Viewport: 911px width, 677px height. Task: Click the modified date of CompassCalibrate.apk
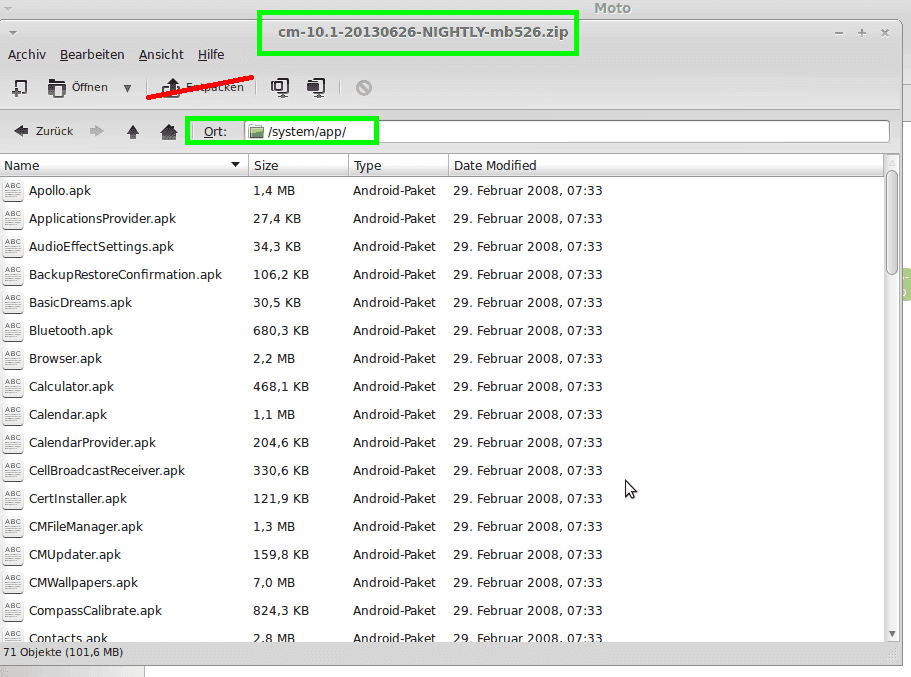click(528, 611)
